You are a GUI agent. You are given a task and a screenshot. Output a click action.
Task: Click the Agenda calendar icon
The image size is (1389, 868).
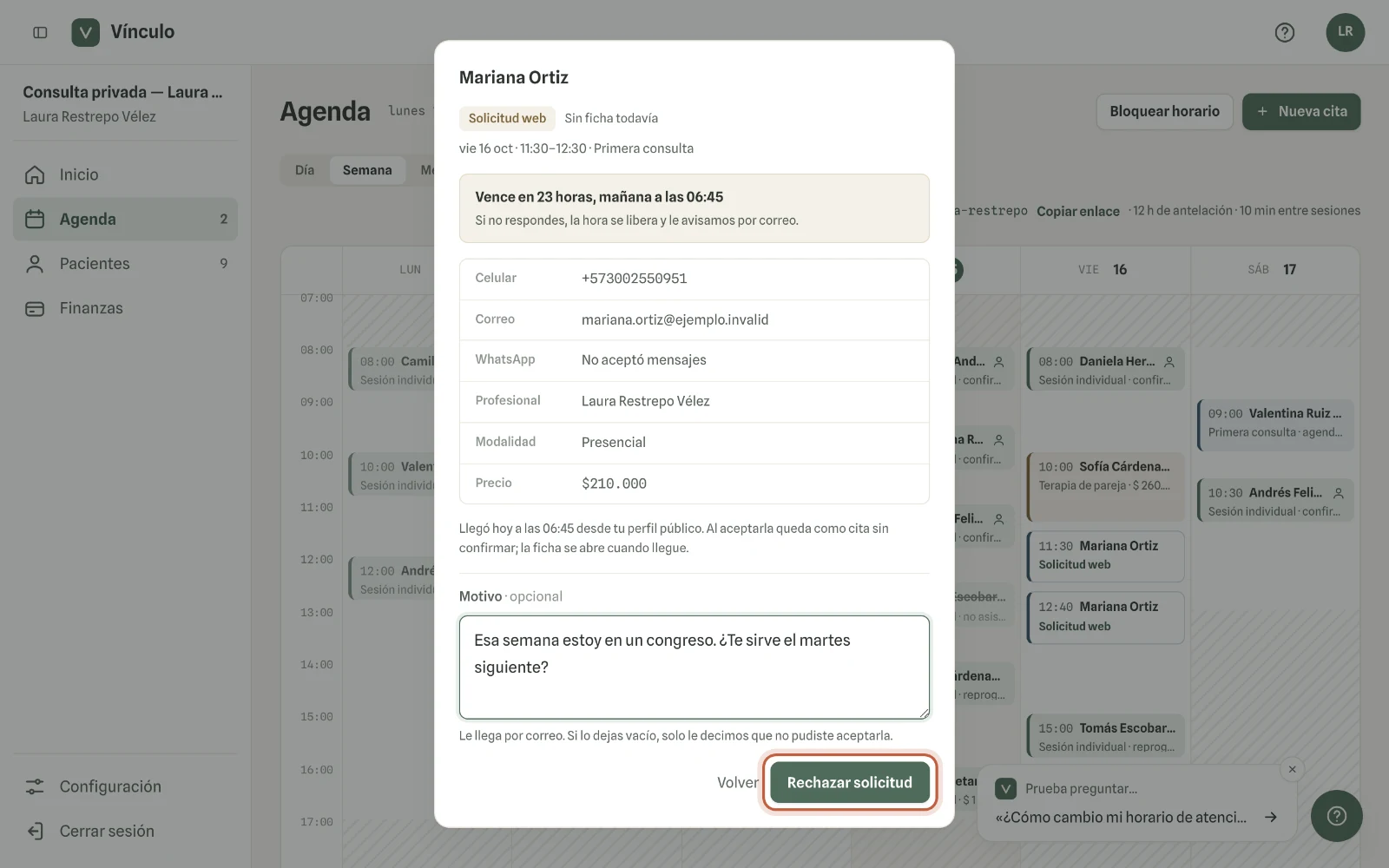(35, 219)
